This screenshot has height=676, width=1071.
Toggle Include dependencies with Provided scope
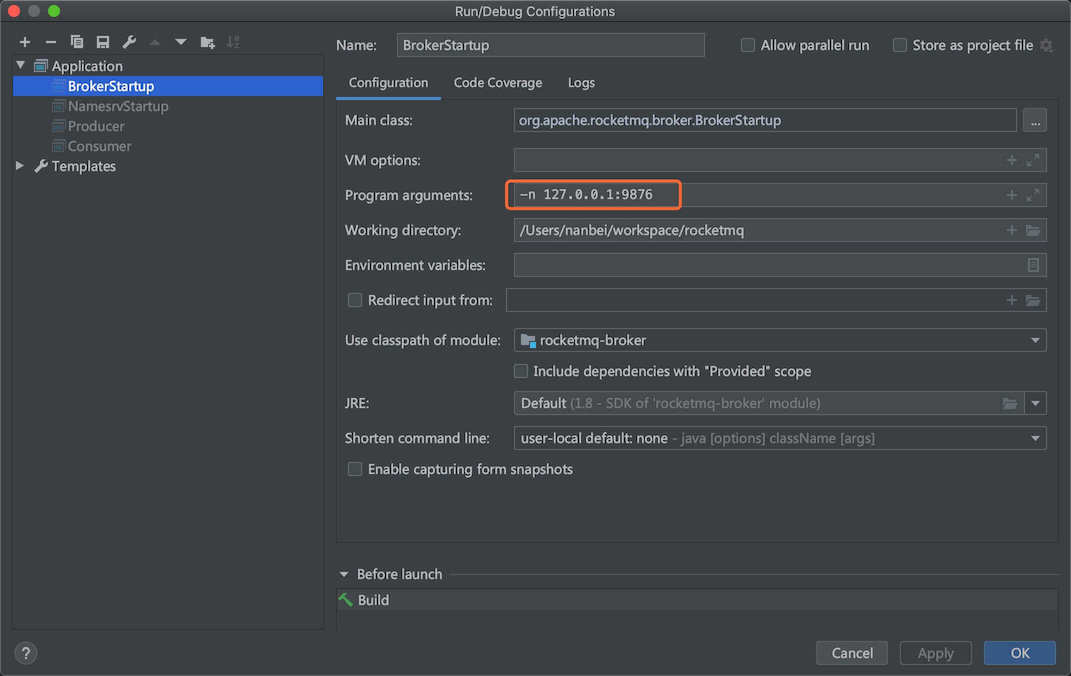(x=520, y=371)
